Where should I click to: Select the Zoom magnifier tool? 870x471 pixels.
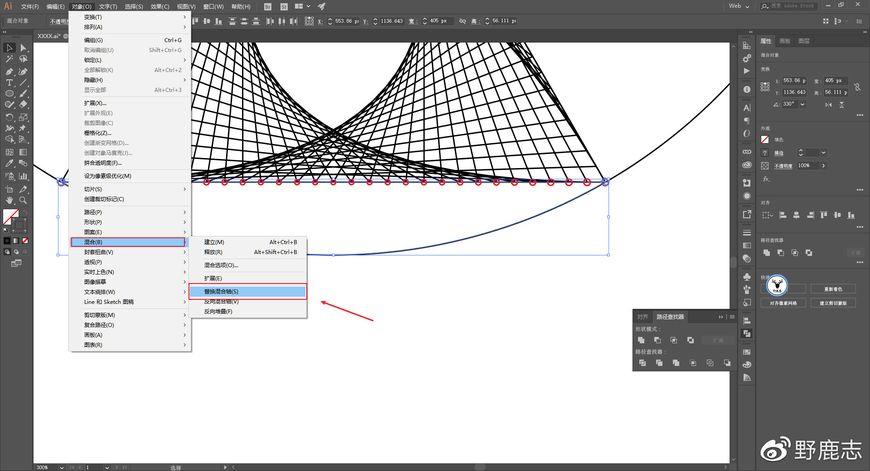point(23,200)
